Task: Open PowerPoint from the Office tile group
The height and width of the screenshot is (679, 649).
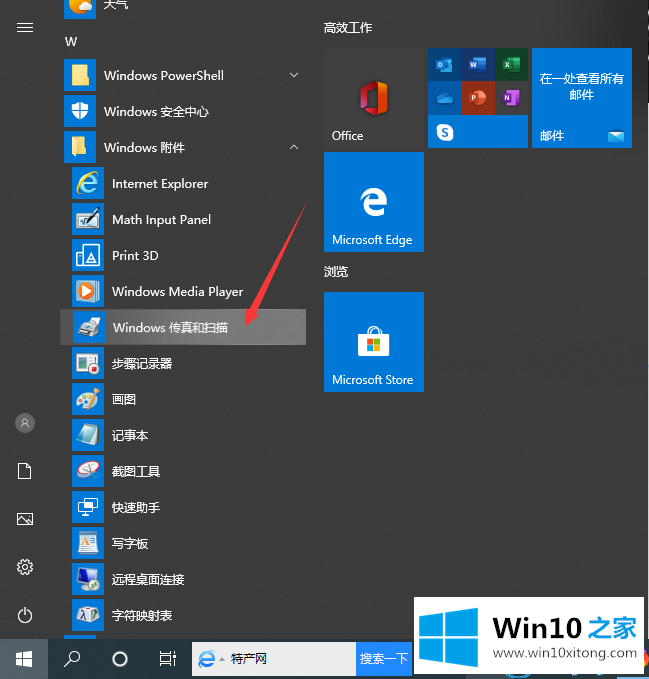Action: click(x=478, y=98)
